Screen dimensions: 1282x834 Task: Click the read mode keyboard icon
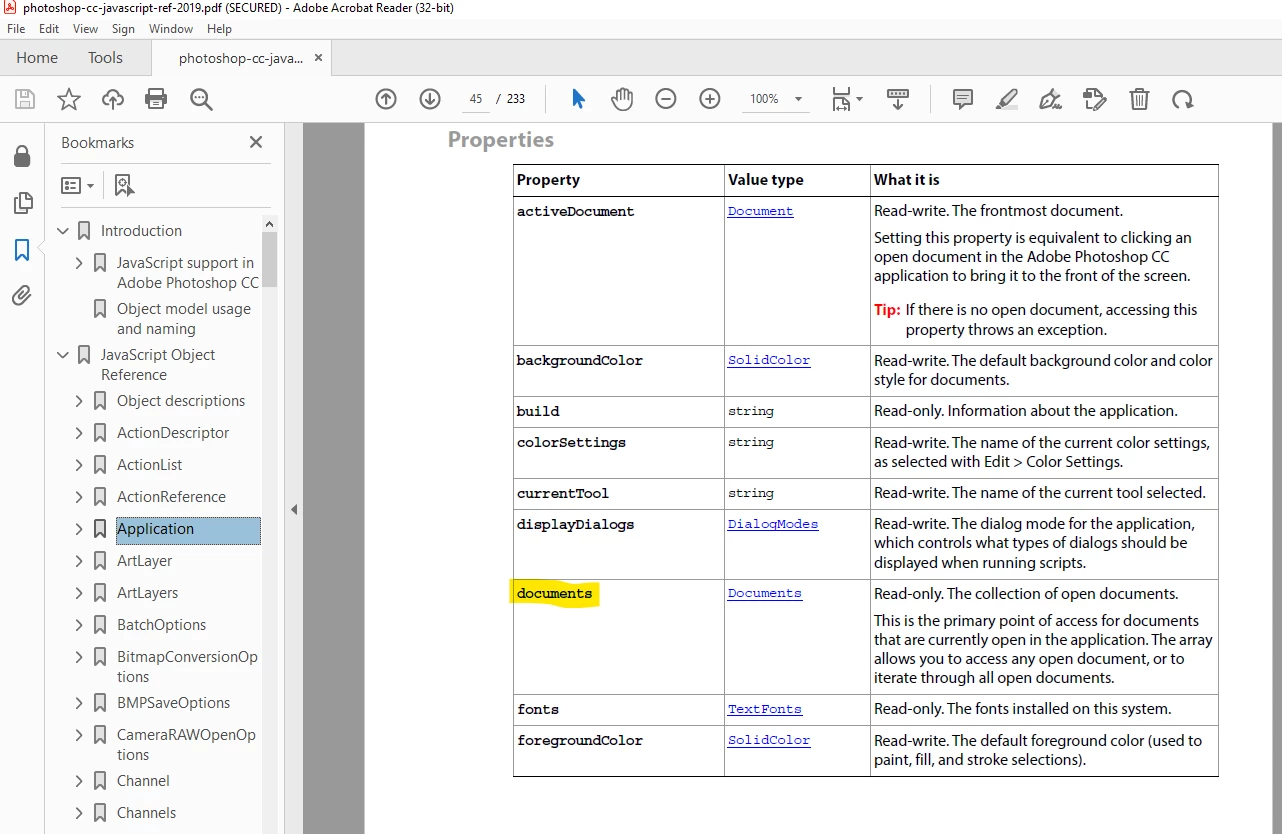click(x=898, y=99)
